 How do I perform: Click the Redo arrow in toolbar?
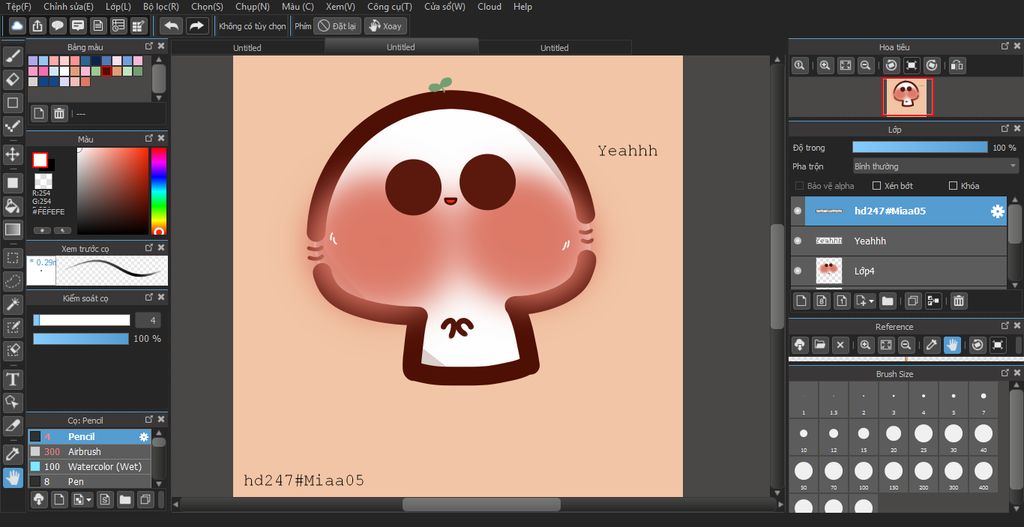coord(196,25)
